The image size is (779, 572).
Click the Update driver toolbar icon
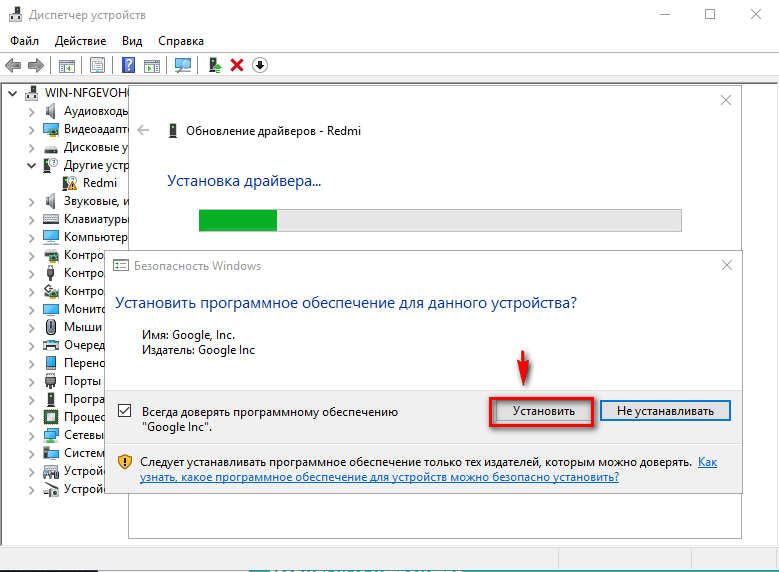click(214, 66)
